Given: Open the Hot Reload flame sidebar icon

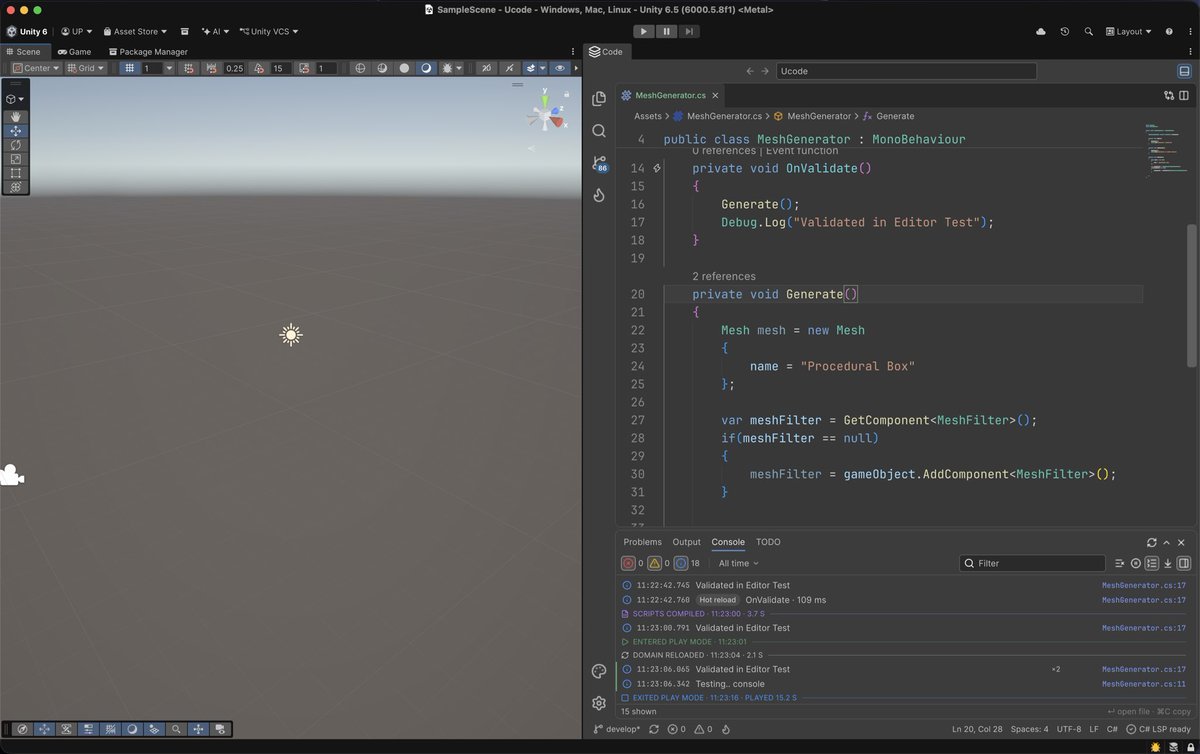Looking at the screenshot, I should (x=599, y=195).
